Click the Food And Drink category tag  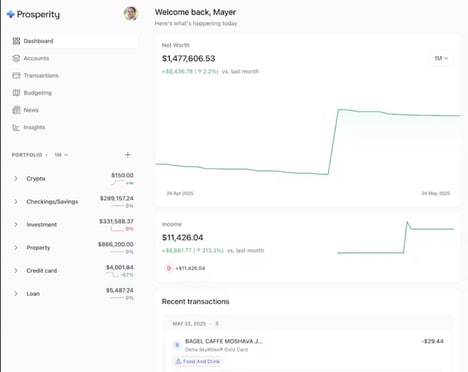tap(198, 361)
